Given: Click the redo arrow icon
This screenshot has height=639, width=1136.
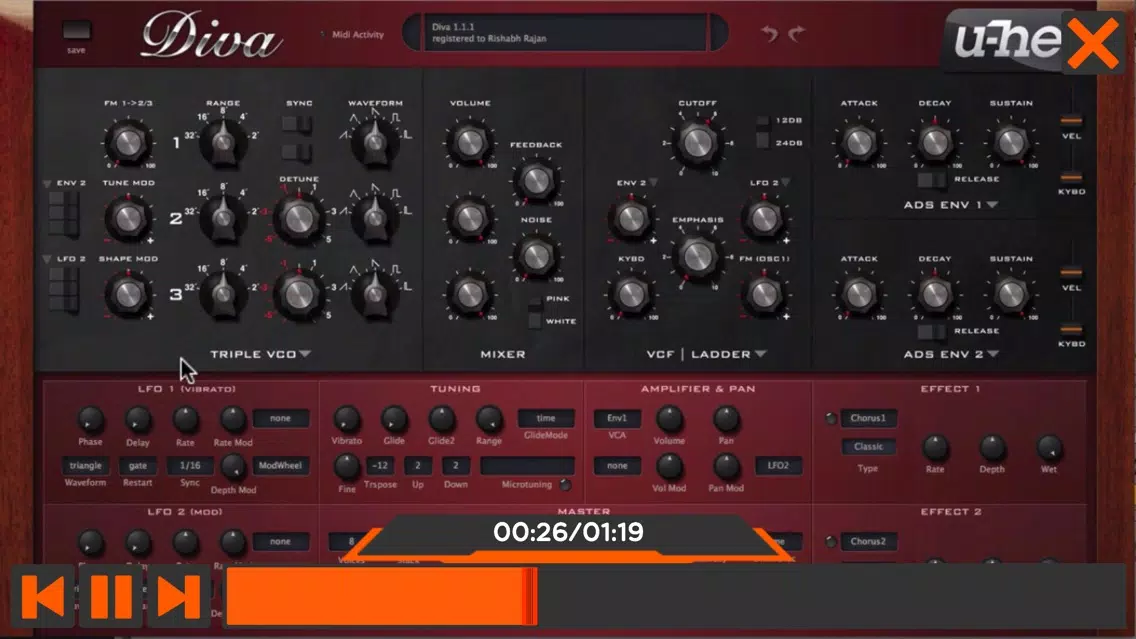Looking at the screenshot, I should click(796, 33).
